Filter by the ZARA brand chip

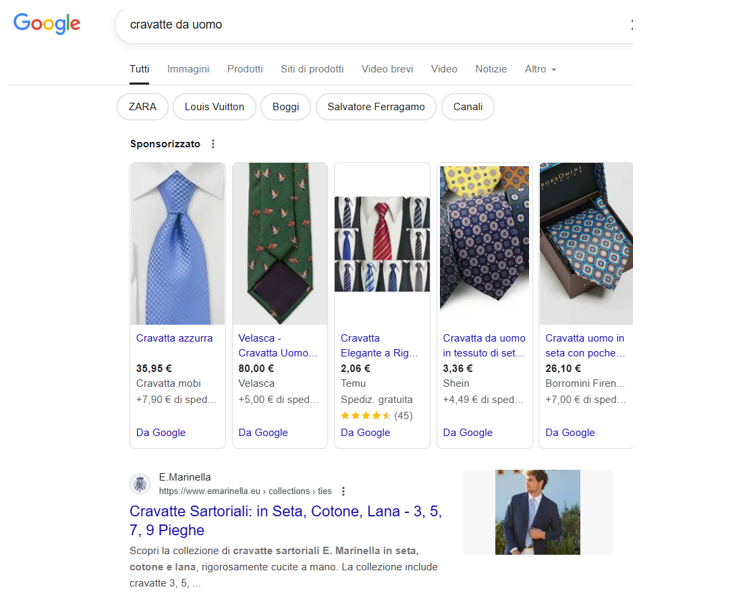[142, 107]
